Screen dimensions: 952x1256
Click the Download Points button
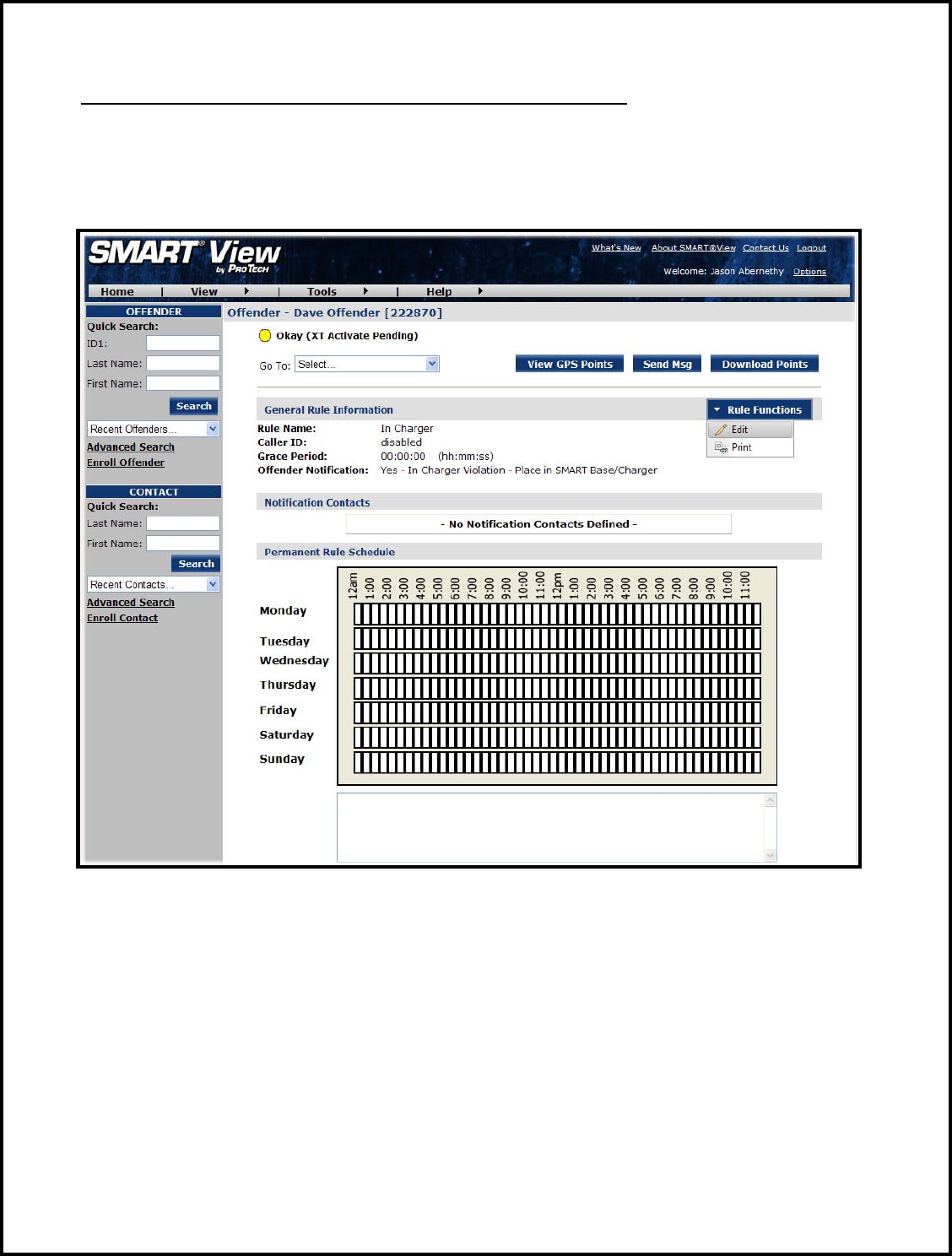(765, 364)
